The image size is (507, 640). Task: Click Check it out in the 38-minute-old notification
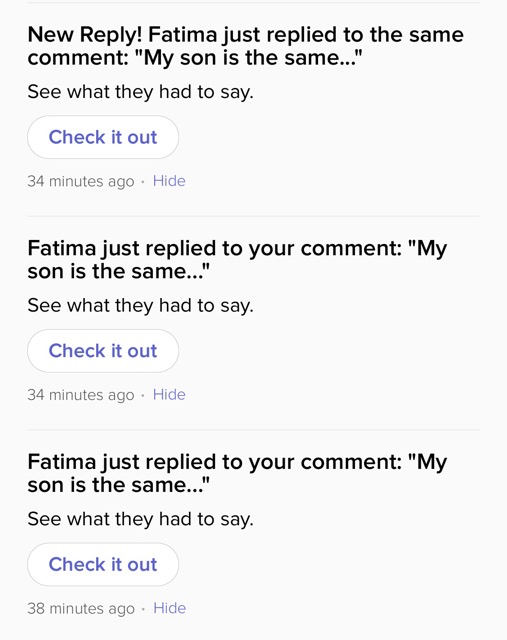point(103,564)
